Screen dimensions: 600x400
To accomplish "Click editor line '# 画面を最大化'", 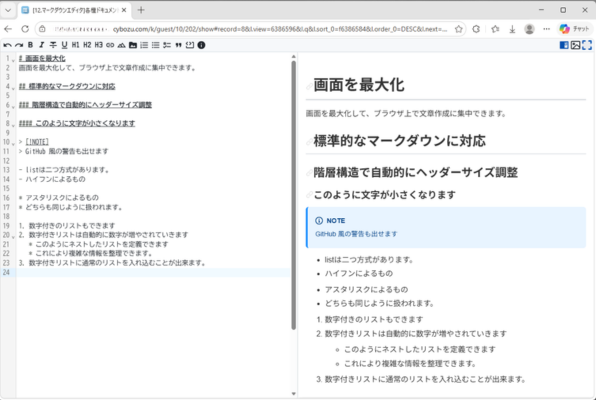I will [42, 59].
